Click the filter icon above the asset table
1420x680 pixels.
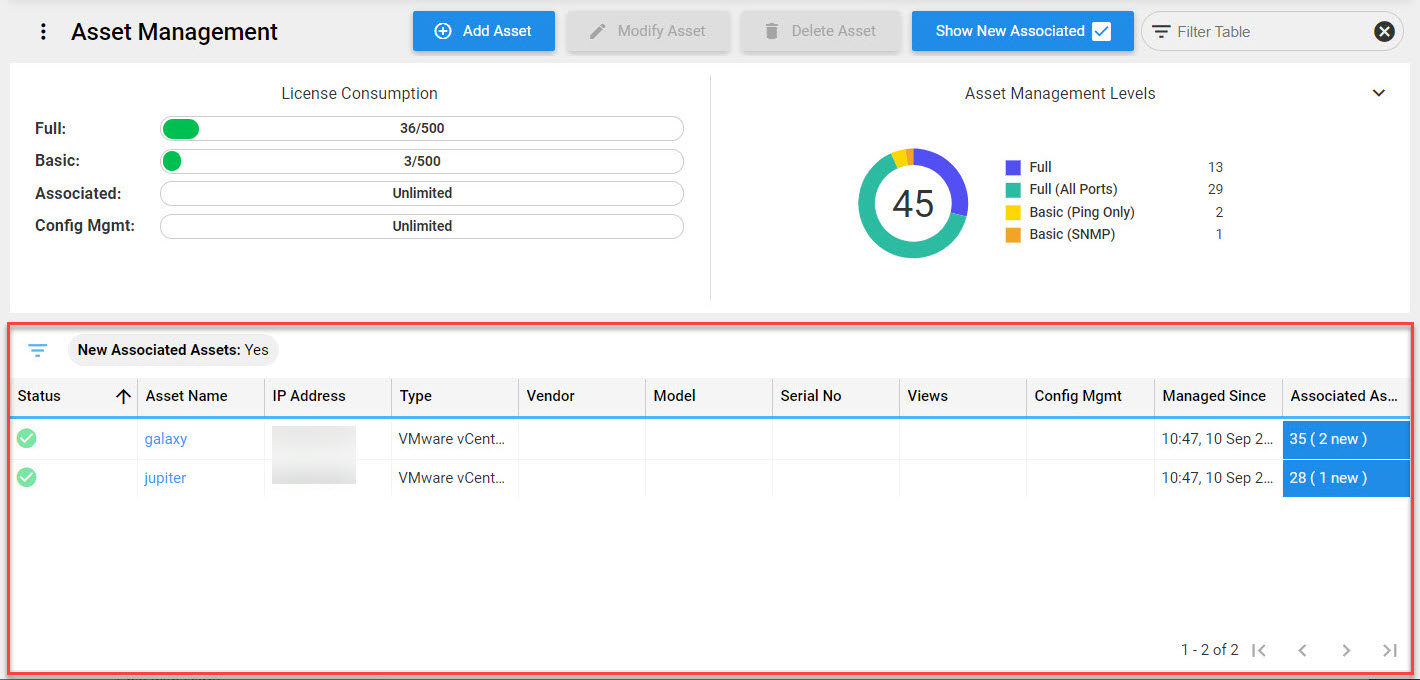37,350
